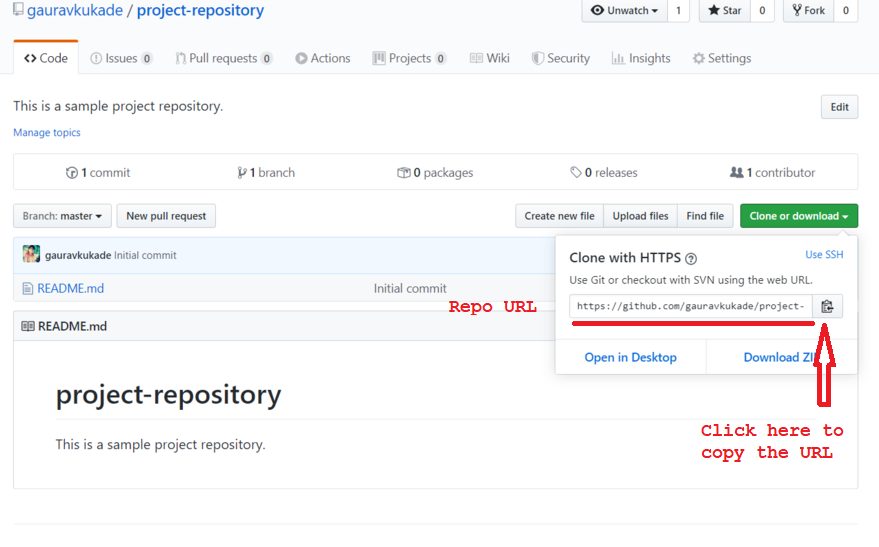View the 1 branch list
The image size is (879, 547).
(266, 173)
